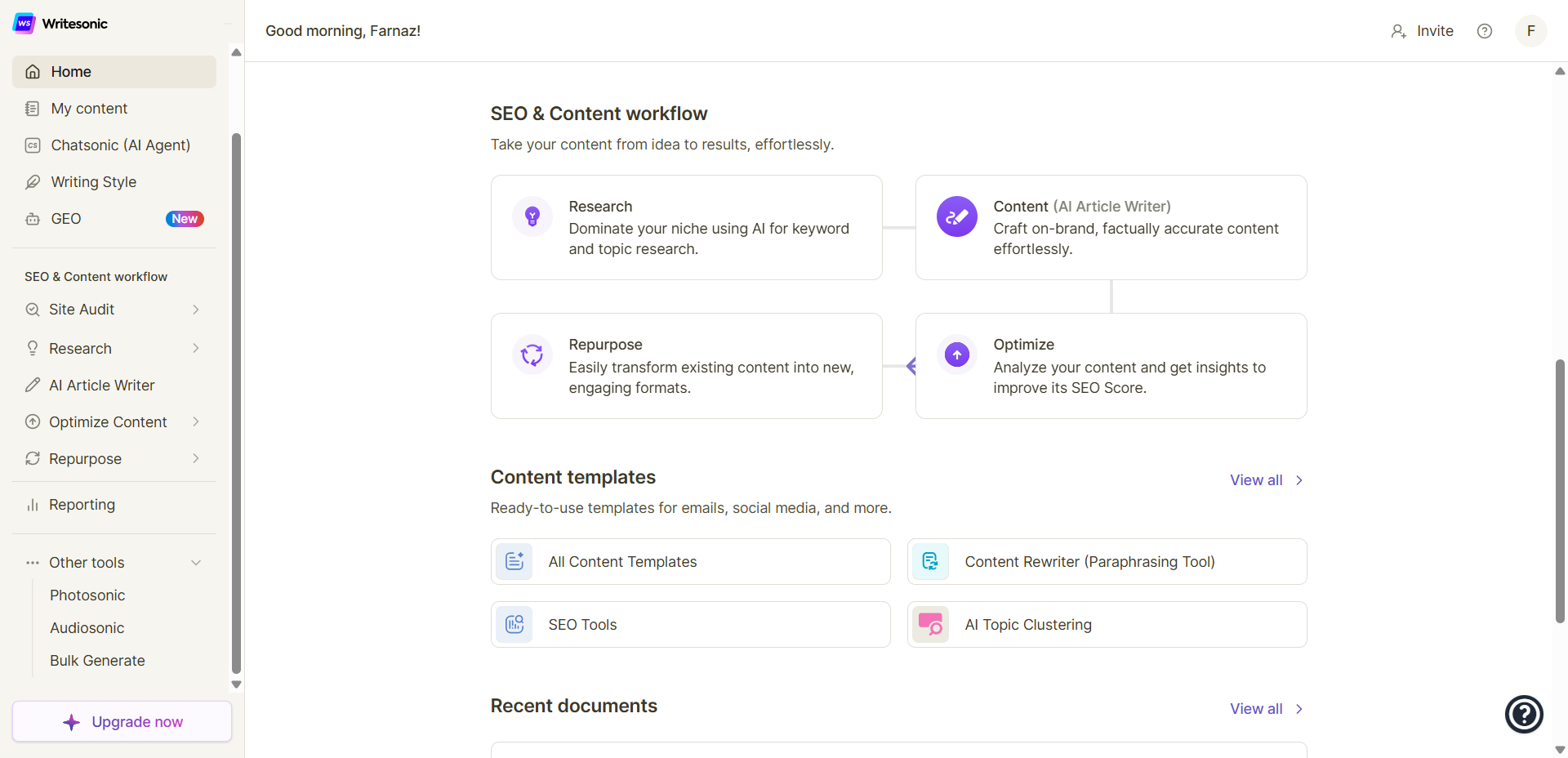Click the Reporting bar chart icon
The height and width of the screenshot is (758, 1568).
coord(33,505)
